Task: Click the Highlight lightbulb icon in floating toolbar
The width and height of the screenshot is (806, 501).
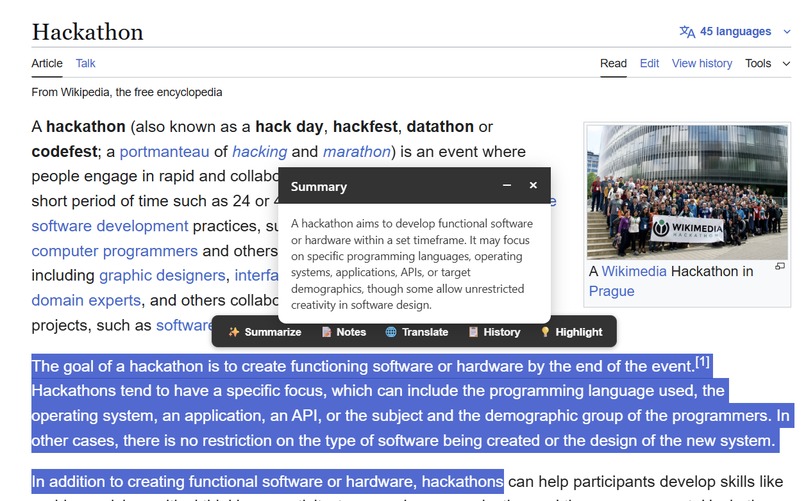Action: [545, 332]
